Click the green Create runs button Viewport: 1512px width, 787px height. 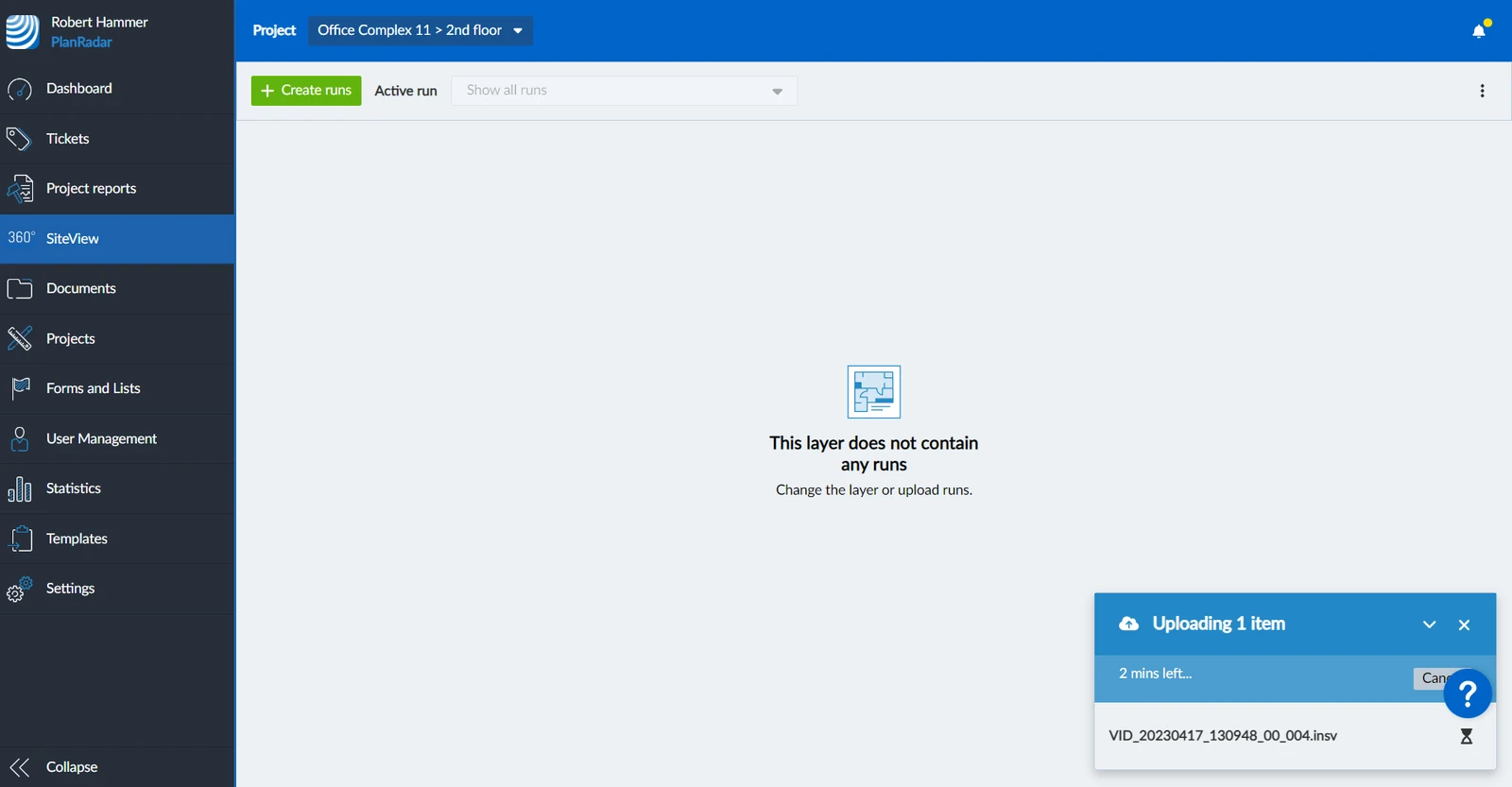click(x=306, y=91)
